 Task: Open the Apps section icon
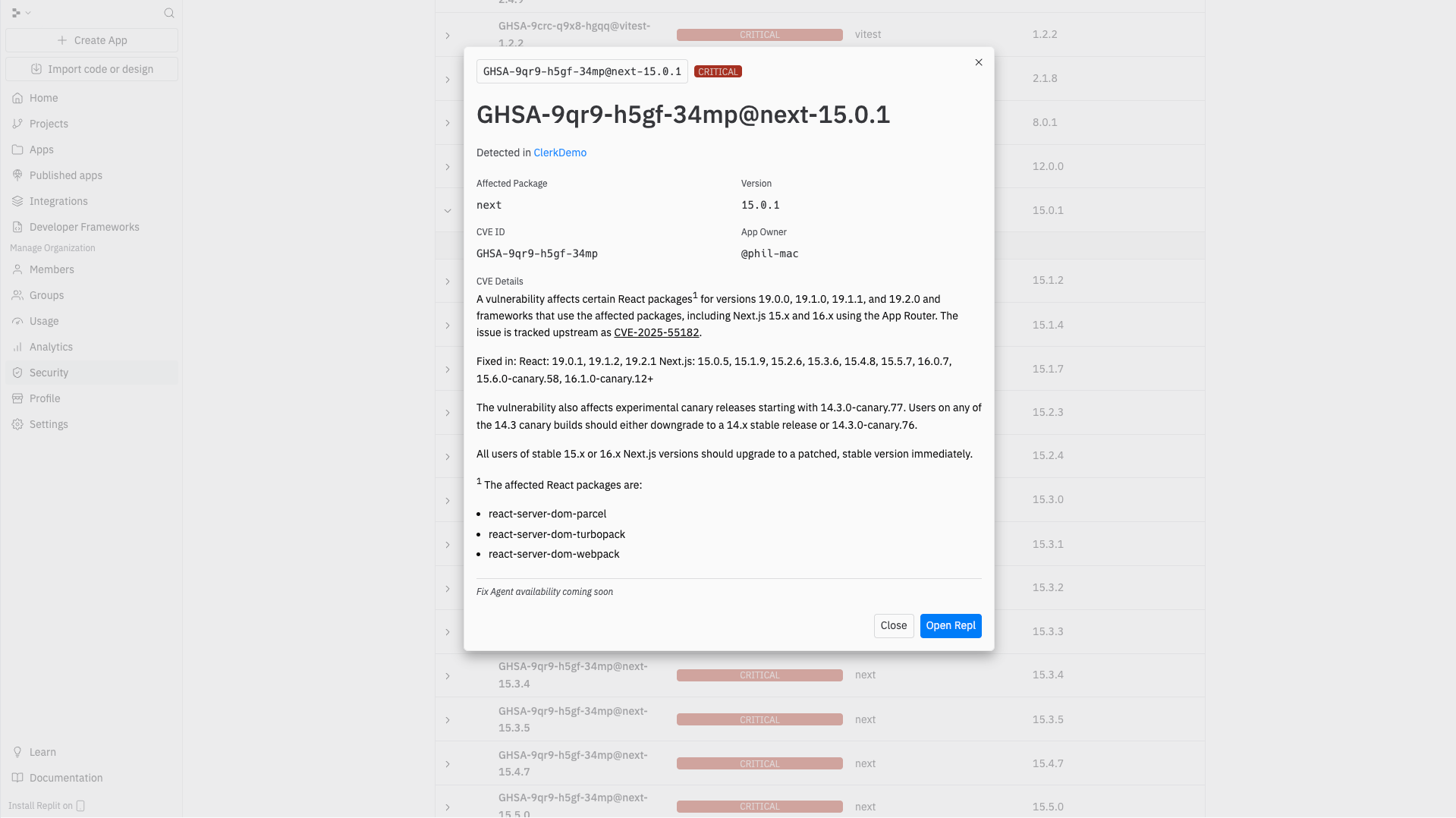point(17,149)
